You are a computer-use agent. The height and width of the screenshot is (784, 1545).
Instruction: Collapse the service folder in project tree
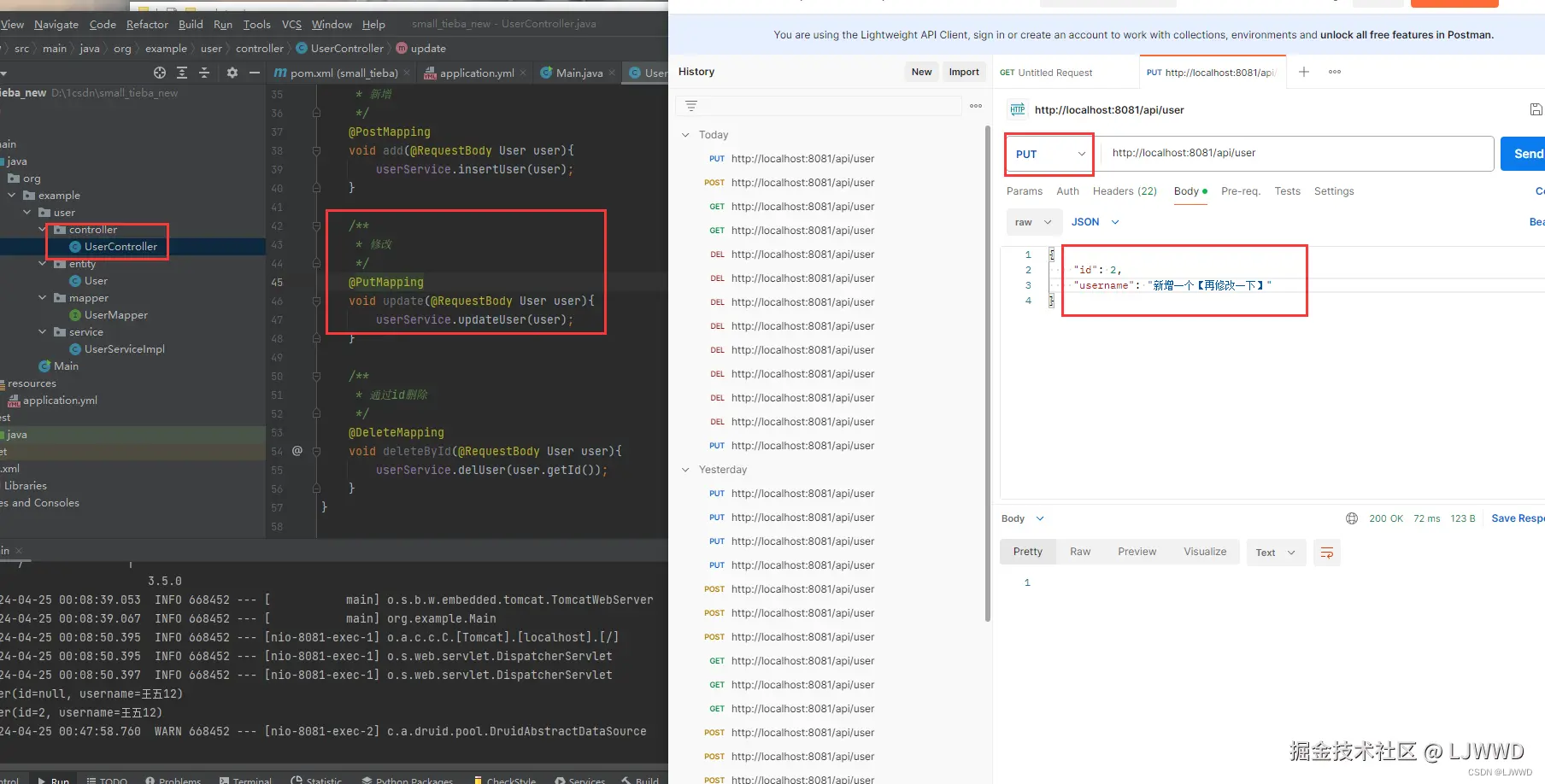click(x=43, y=332)
